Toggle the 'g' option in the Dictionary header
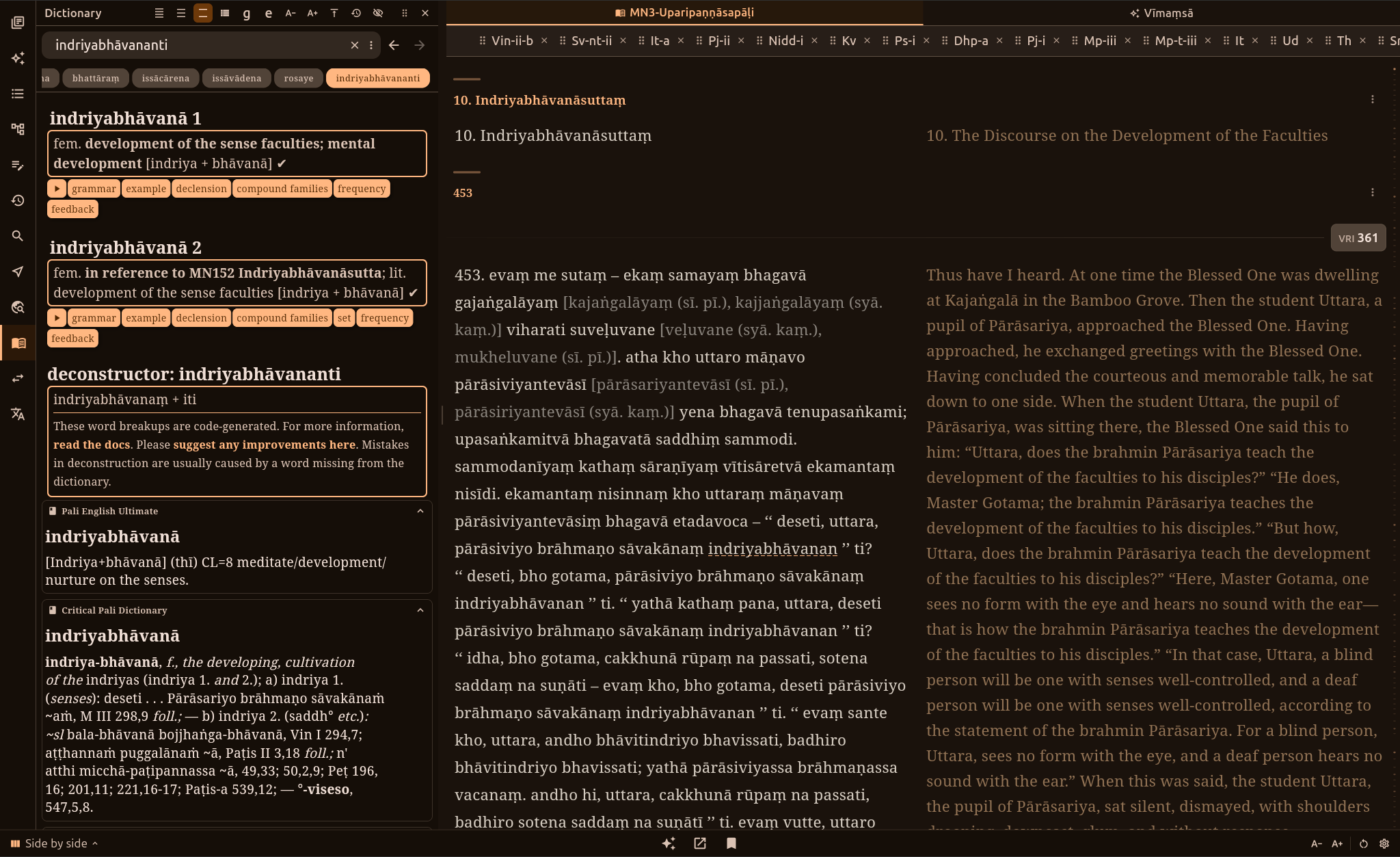 tap(247, 13)
